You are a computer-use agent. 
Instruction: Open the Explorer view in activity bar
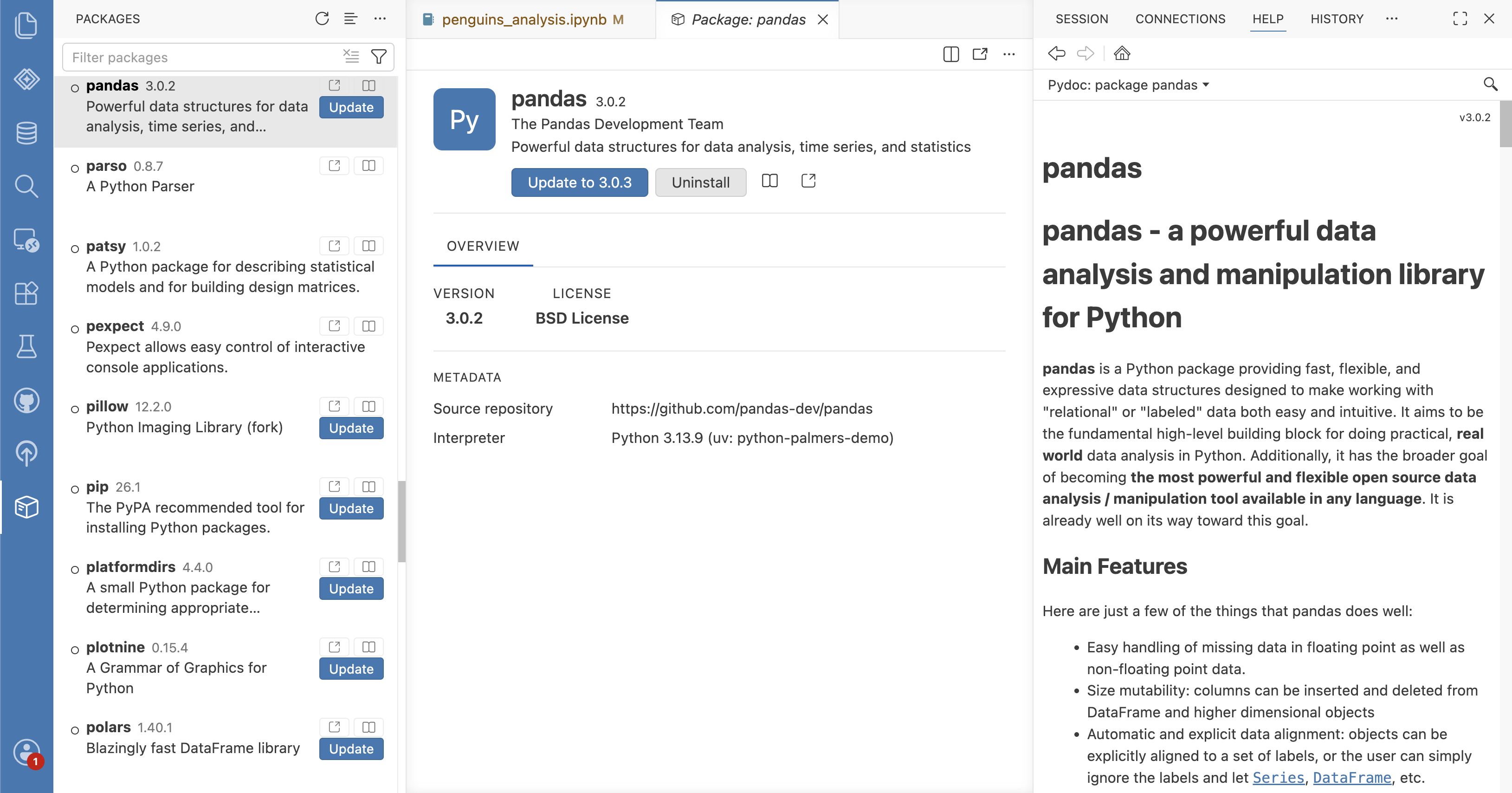26,25
